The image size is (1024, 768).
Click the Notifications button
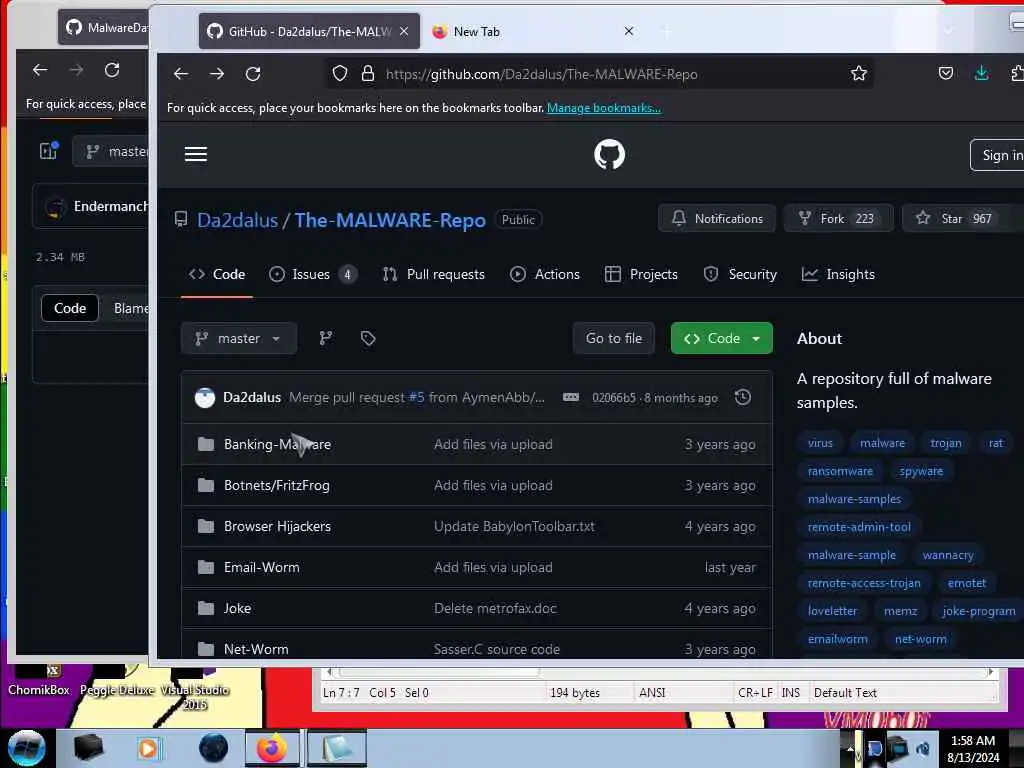point(717,218)
